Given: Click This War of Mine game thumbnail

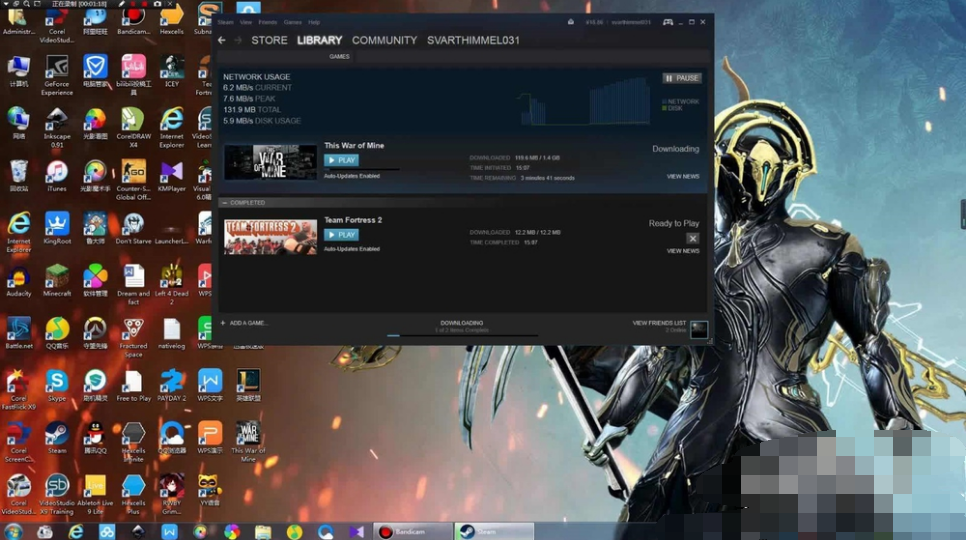Looking at the screenshot, I should 270,163.
